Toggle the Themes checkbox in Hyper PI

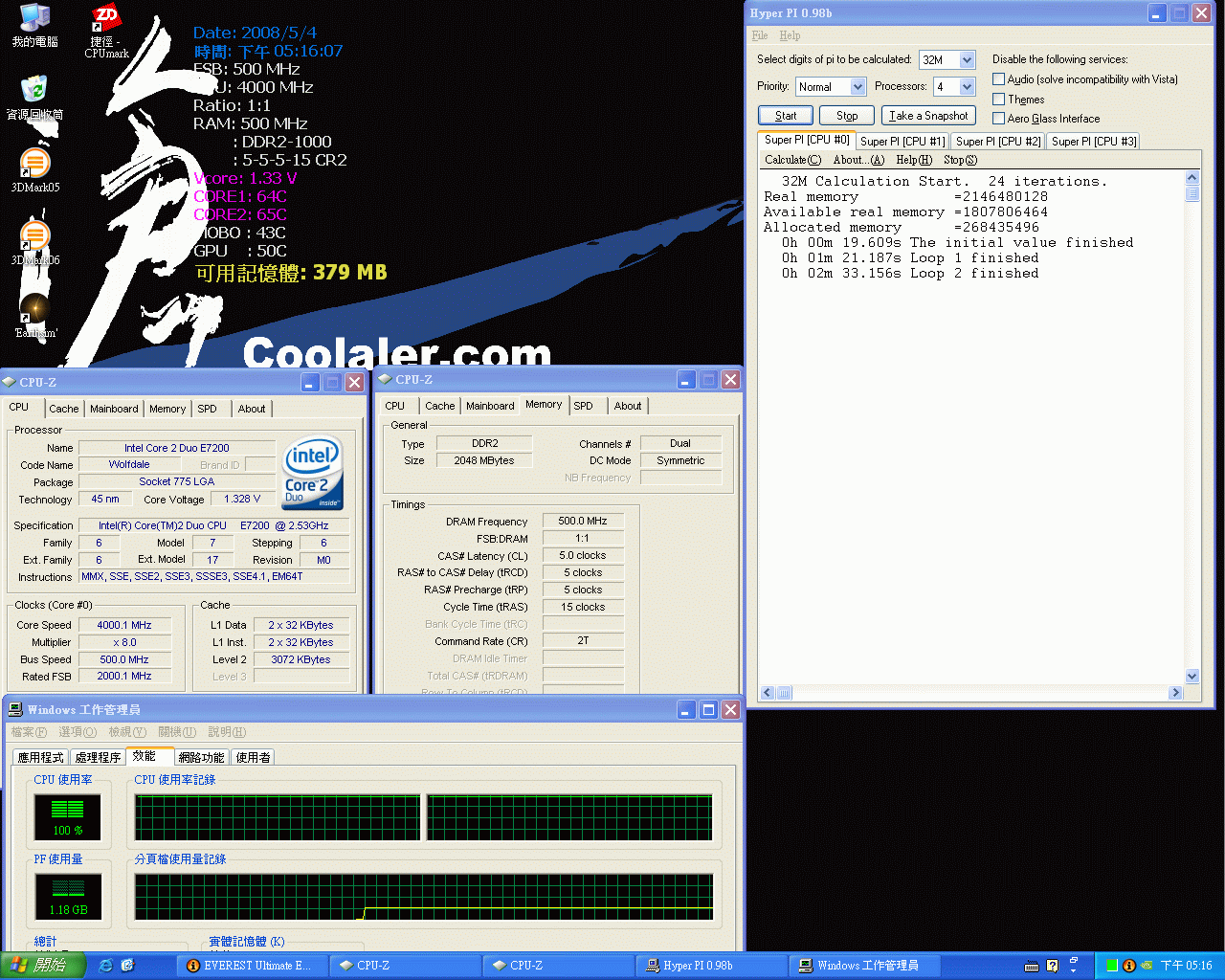tap(998, 100)
